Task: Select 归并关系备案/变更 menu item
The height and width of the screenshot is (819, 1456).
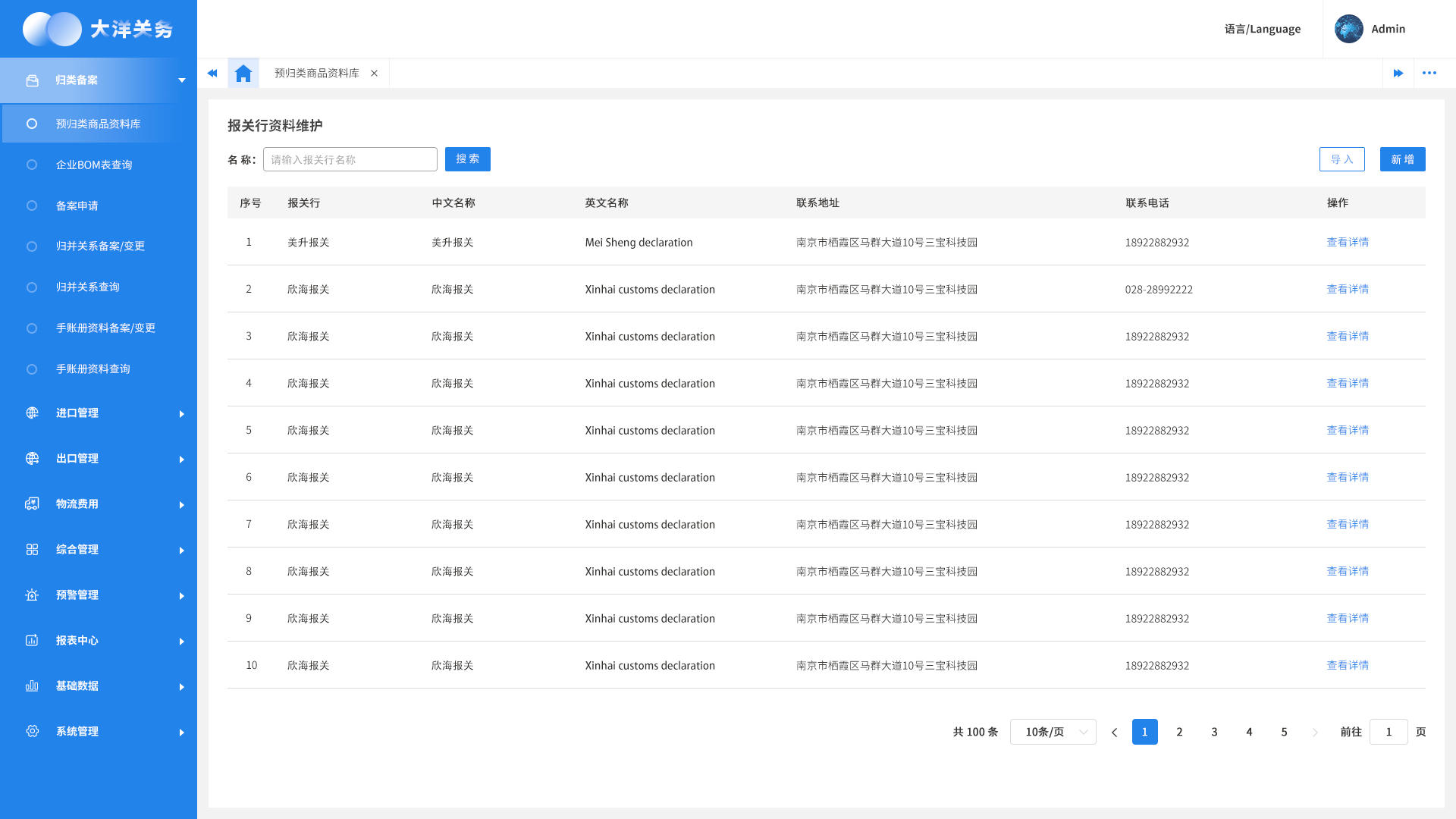Action: (x=99, y=246)
